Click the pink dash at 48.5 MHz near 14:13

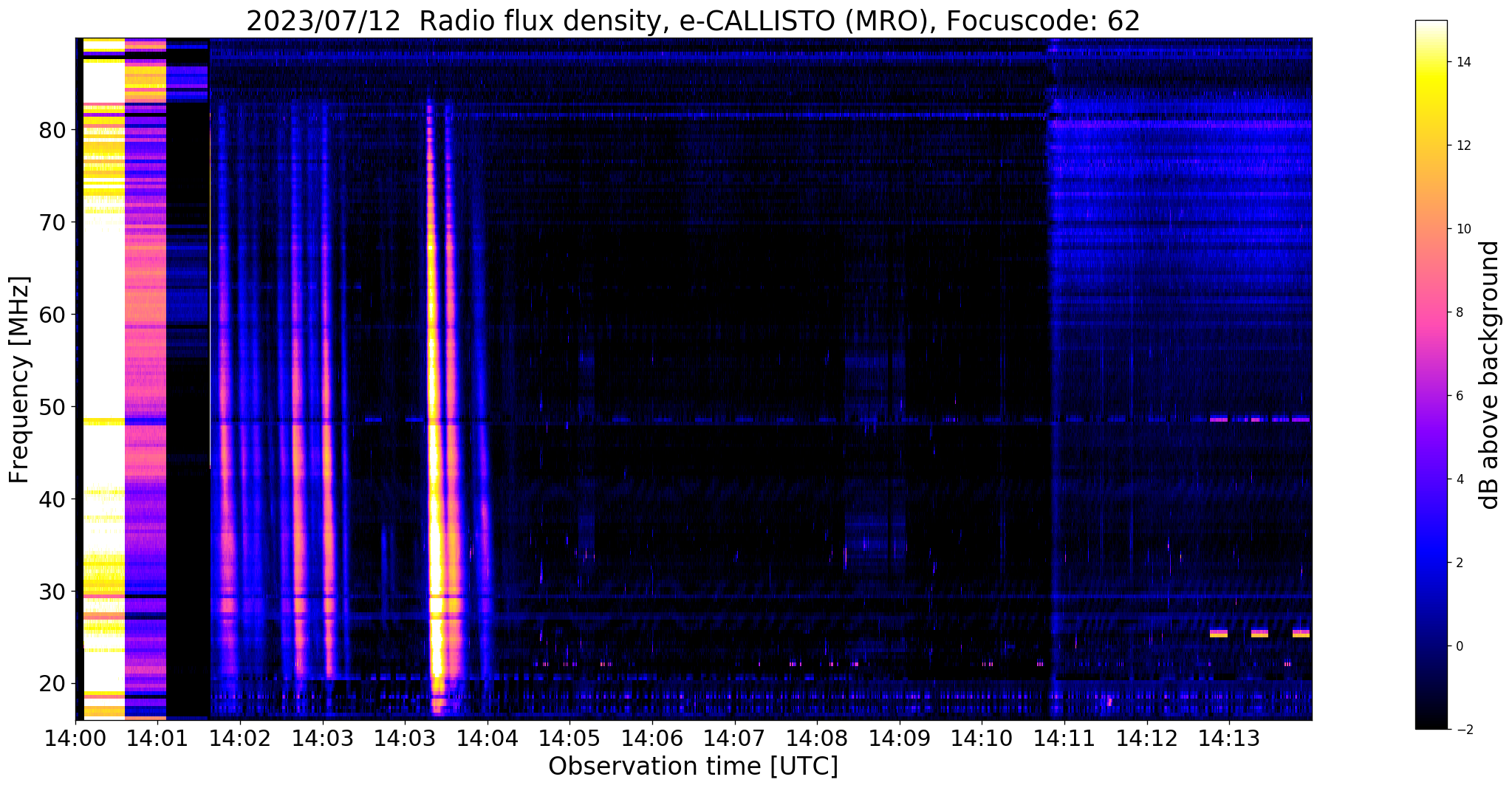click(1219, 419)
